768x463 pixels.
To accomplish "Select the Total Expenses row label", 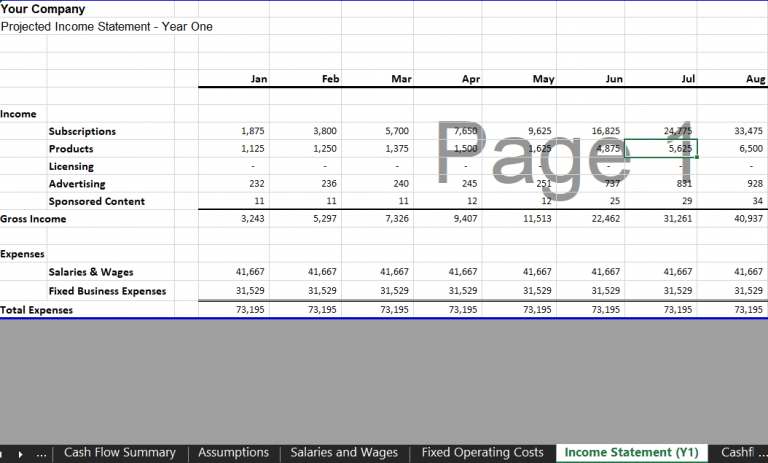I will [36, 310].
